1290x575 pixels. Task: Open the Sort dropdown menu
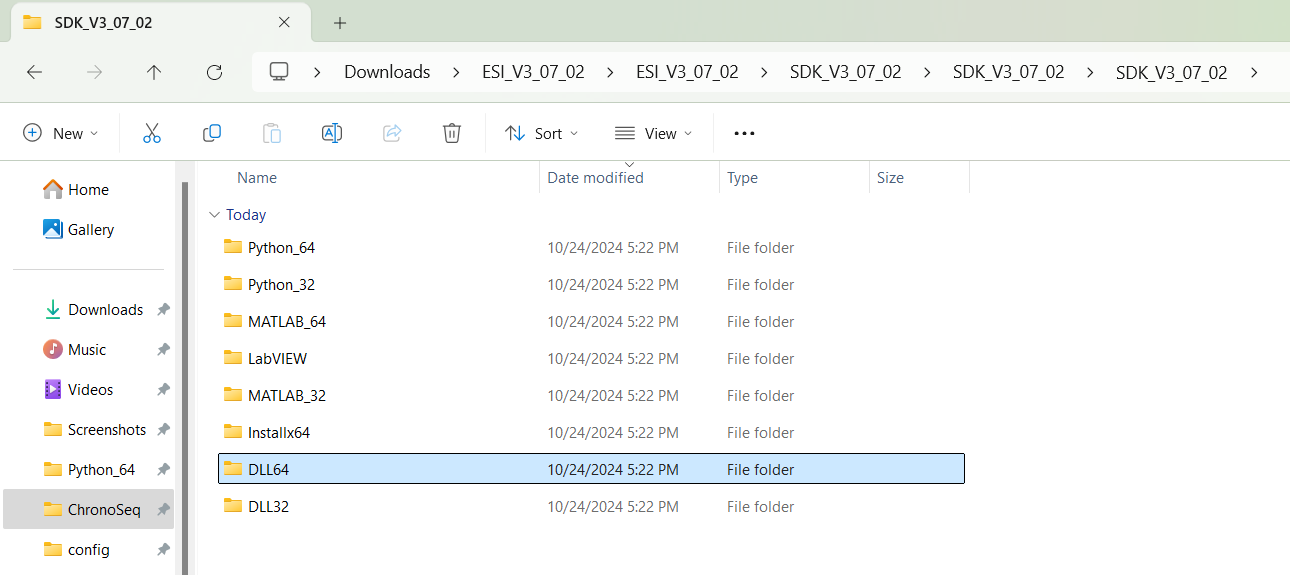(x=542, y=133)
